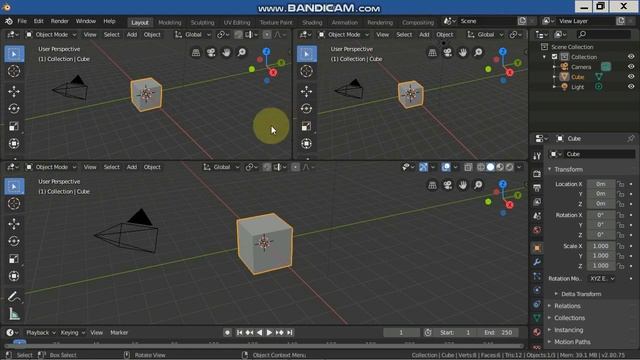Open the Global orientation dropdown in the bottom viewport
640x360 pixels.
221,167
